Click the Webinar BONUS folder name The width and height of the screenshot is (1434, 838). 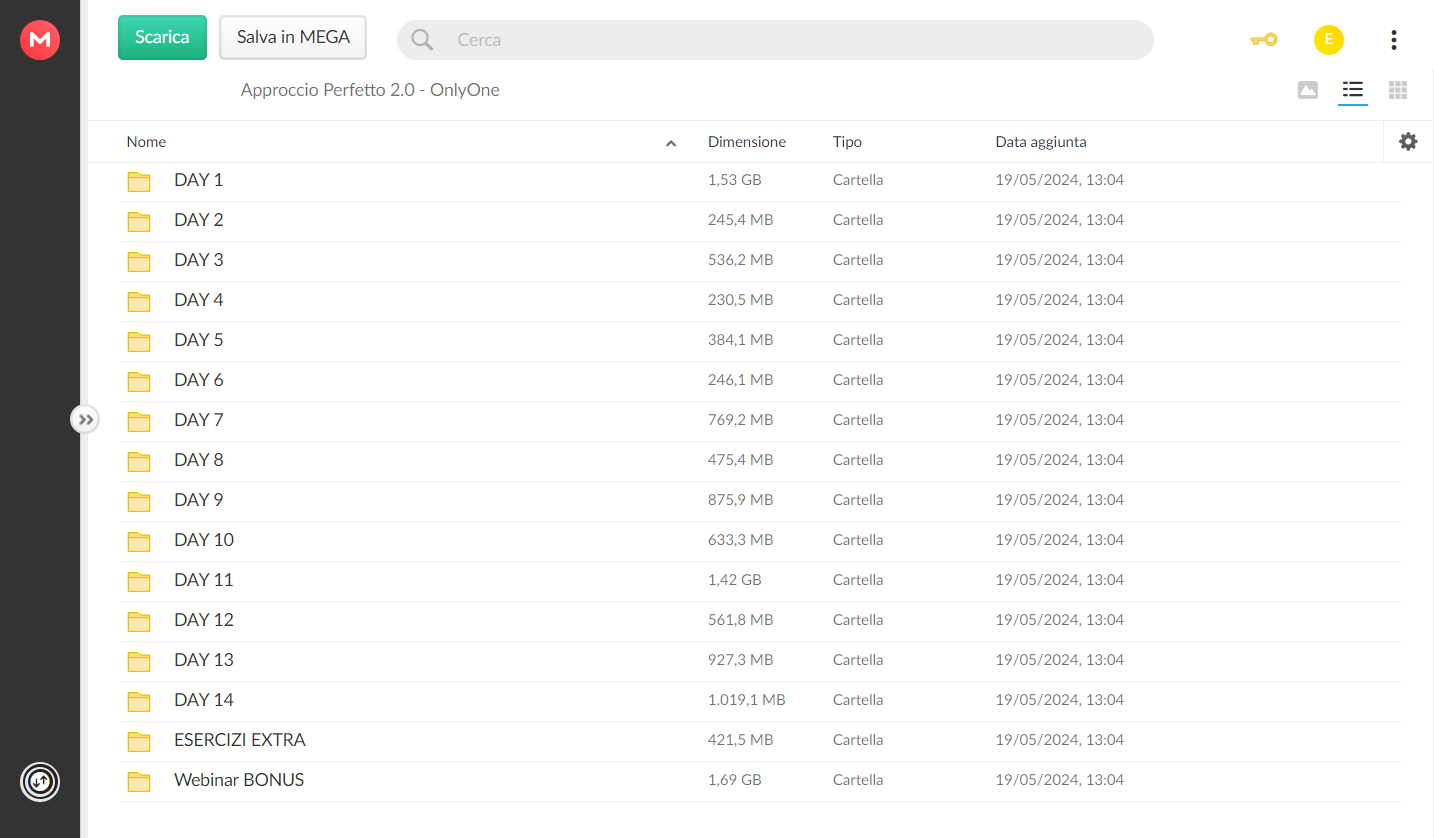(x=239, y=780)
